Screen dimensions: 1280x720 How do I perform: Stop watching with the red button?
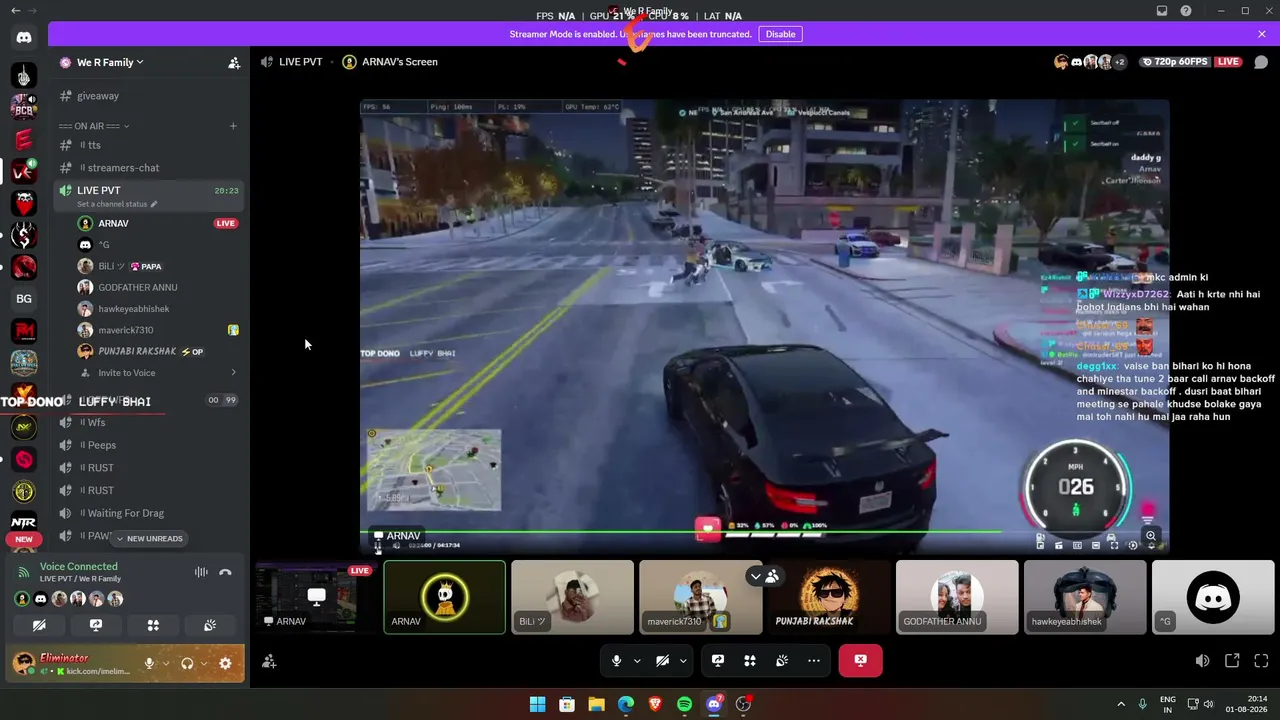860,660
